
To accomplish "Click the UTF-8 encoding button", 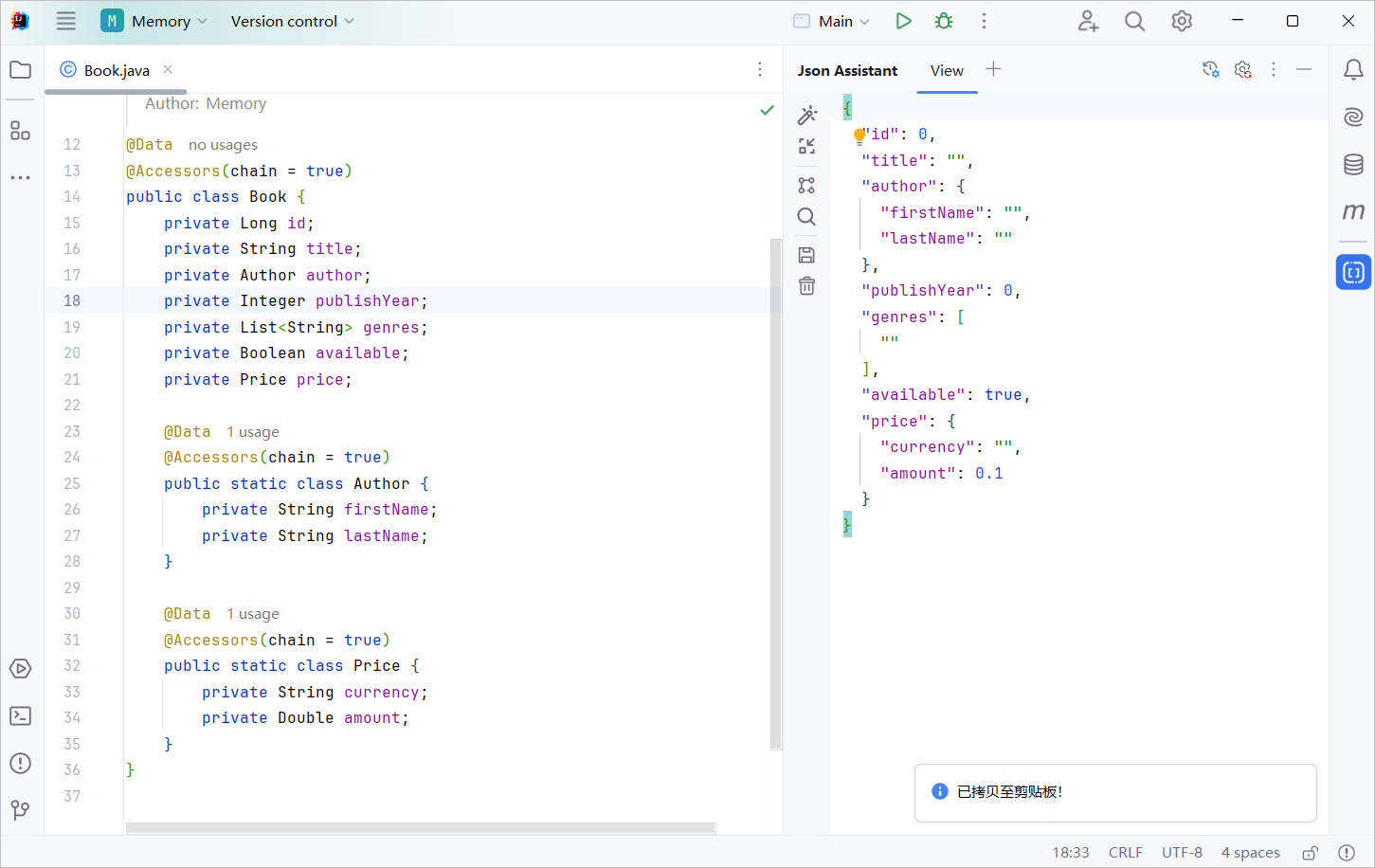I will [x=1182, y=852].
